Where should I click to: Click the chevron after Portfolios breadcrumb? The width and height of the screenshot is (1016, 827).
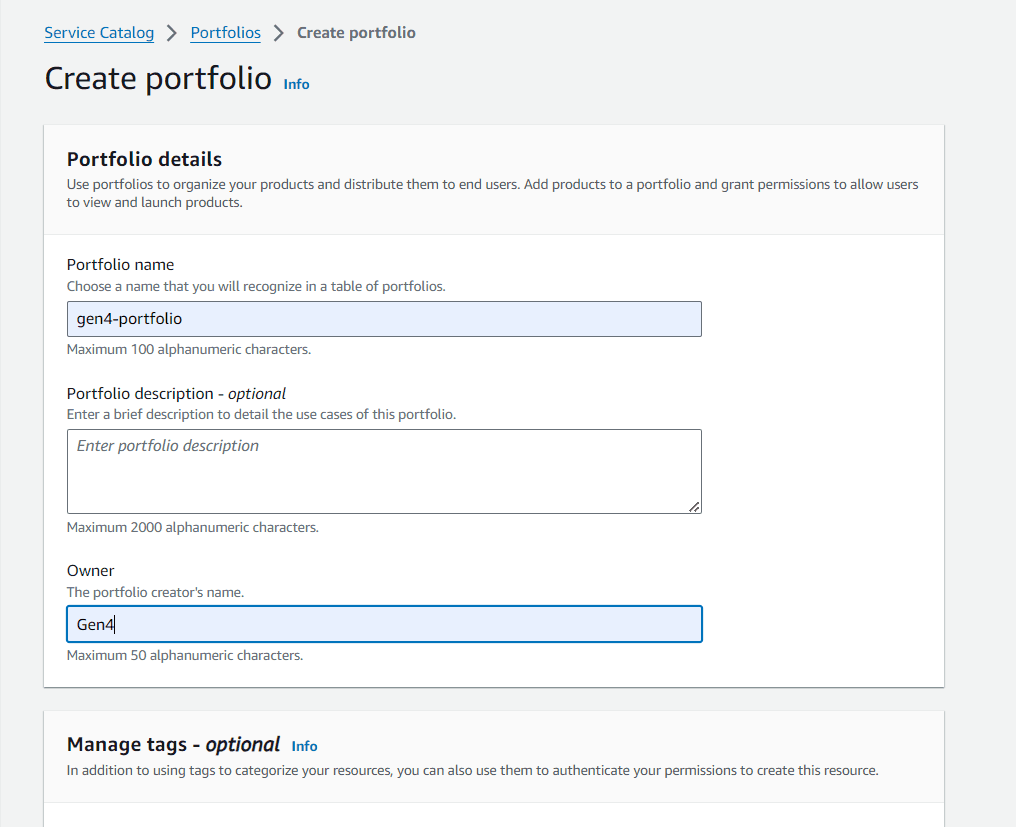(279, 33)
